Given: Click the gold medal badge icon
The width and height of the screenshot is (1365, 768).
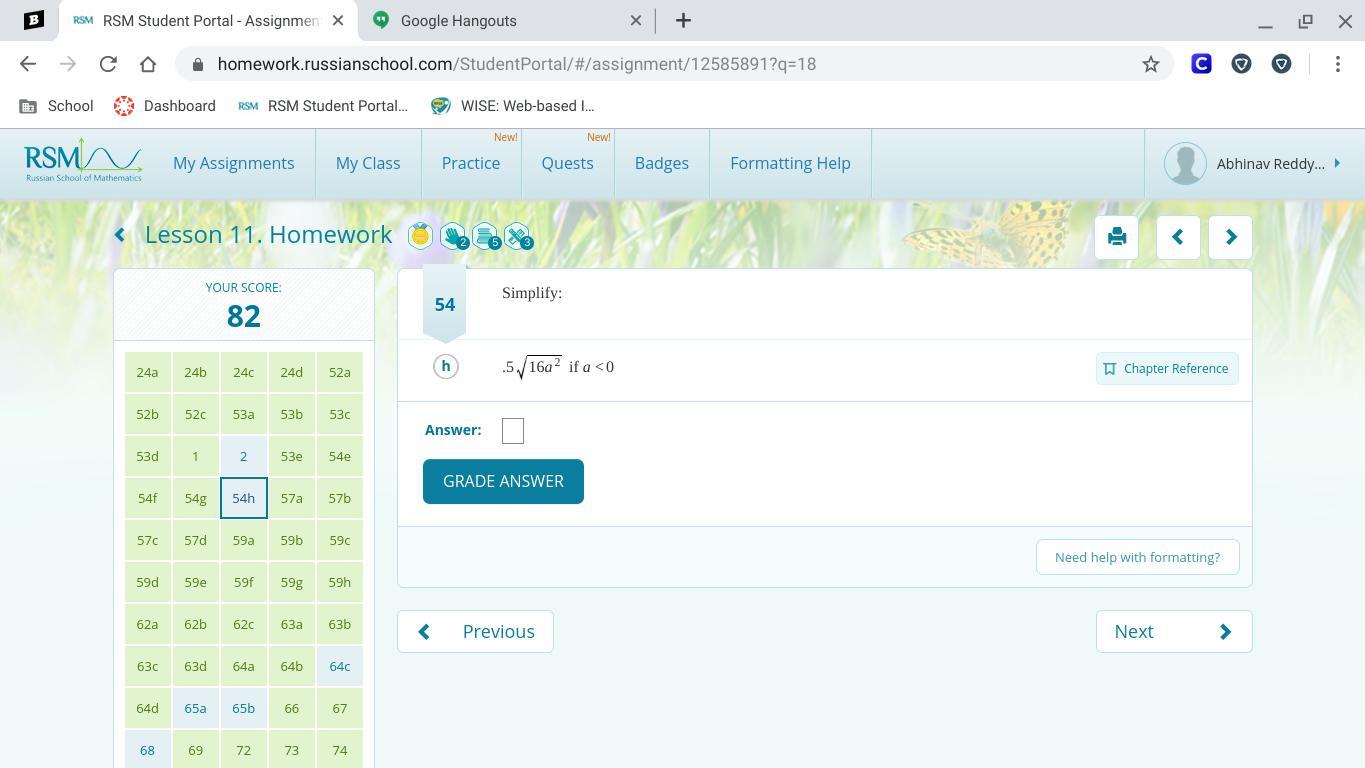Looking at the screenshot, I should click(420, 236).
